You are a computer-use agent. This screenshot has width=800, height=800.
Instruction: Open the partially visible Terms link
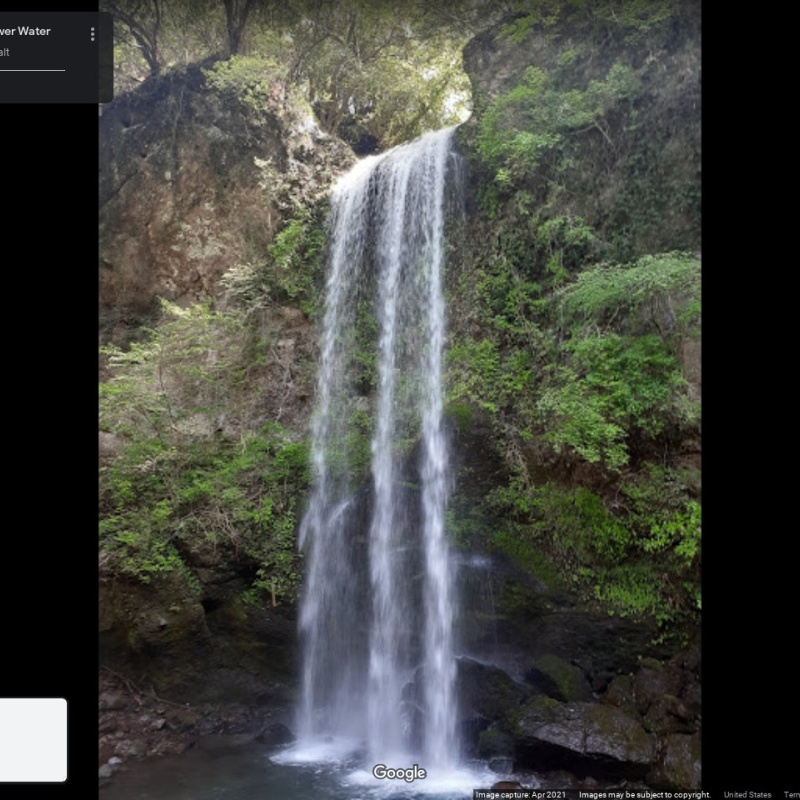(791, 795)
